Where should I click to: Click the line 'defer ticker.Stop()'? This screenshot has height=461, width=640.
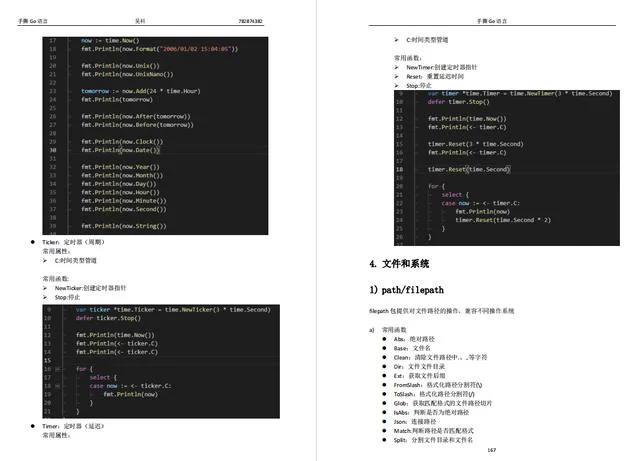pyautogui.click(x=108, y=318)
